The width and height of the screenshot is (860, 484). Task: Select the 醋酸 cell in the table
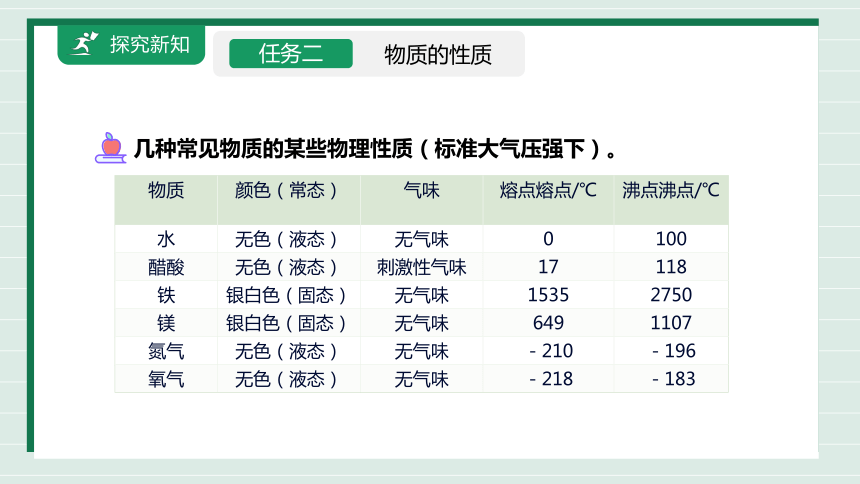tap(166, 267)
